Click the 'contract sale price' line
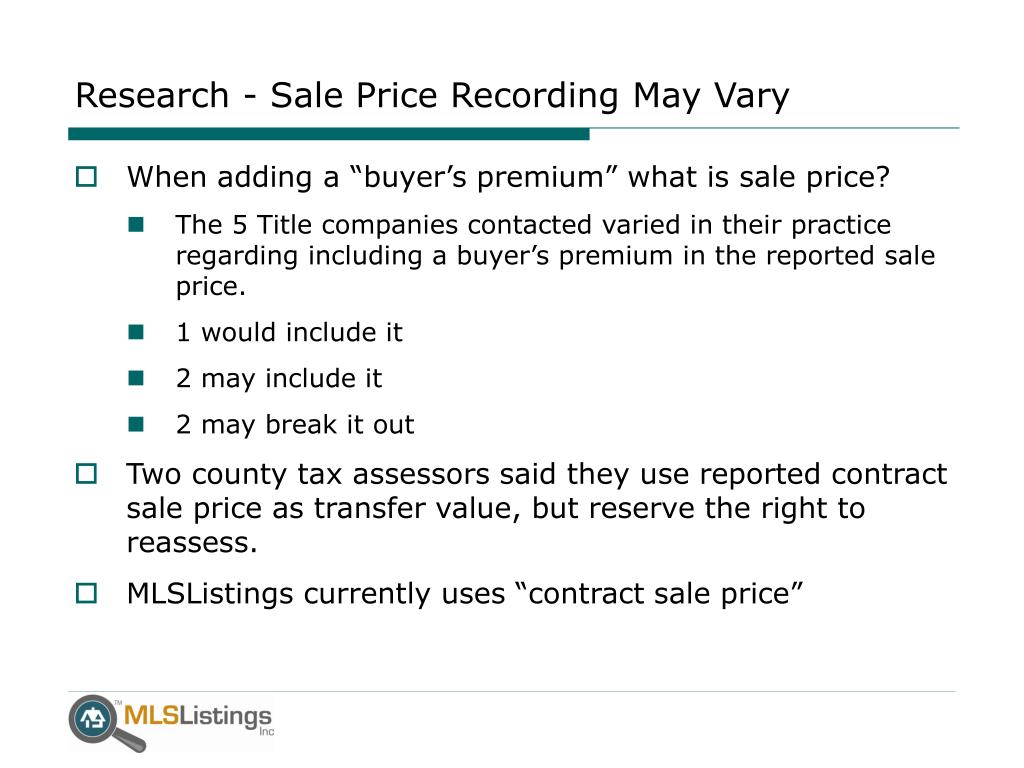The width and height of the screenshot is (1024, 768). 464,594
